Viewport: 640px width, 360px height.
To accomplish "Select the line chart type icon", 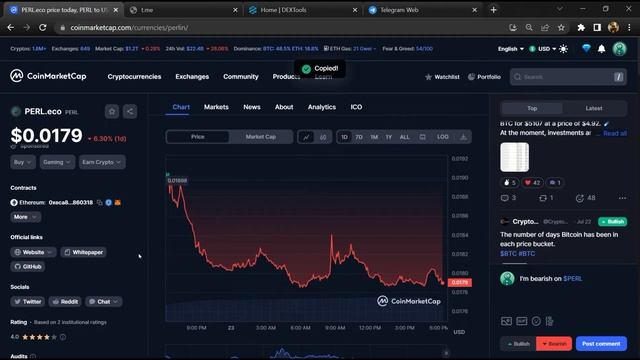I will click(x=306, y=137).
